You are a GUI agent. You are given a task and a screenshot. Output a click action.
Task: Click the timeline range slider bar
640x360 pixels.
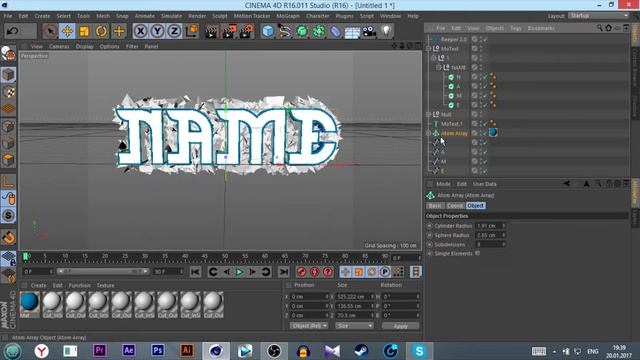click(x=103, y=271)
